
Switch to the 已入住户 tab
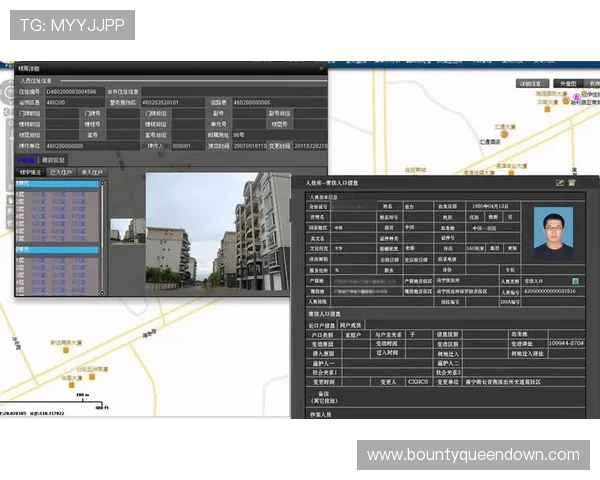[61, 173]
